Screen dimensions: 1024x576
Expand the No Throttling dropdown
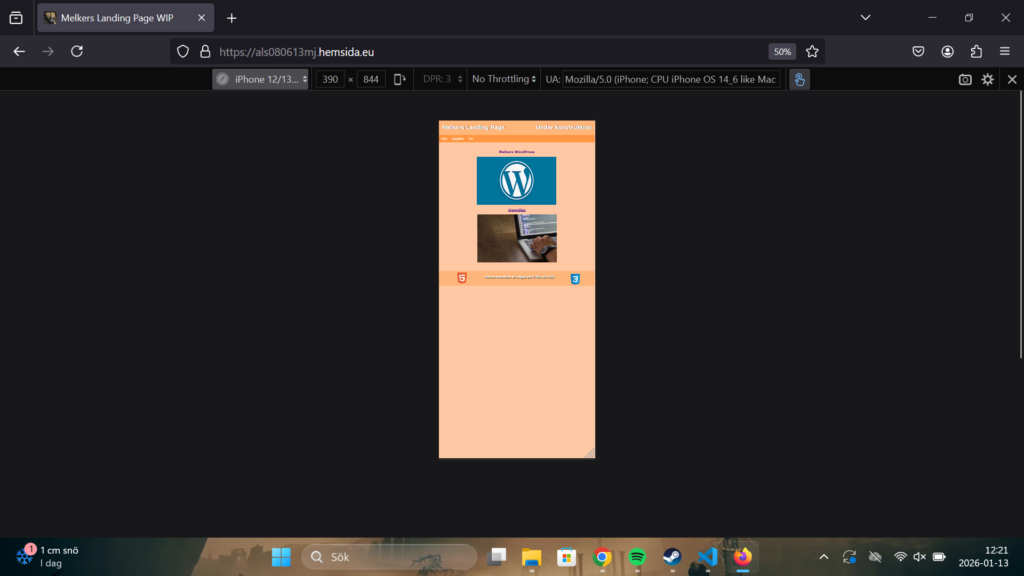(504, 79)
